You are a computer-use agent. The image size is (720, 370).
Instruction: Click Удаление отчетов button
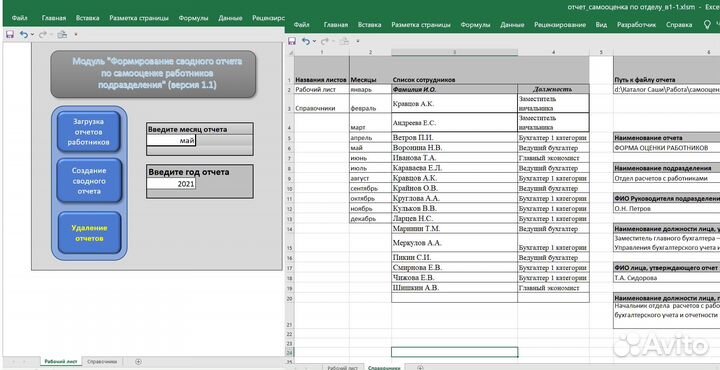click(x=90, y=233)
